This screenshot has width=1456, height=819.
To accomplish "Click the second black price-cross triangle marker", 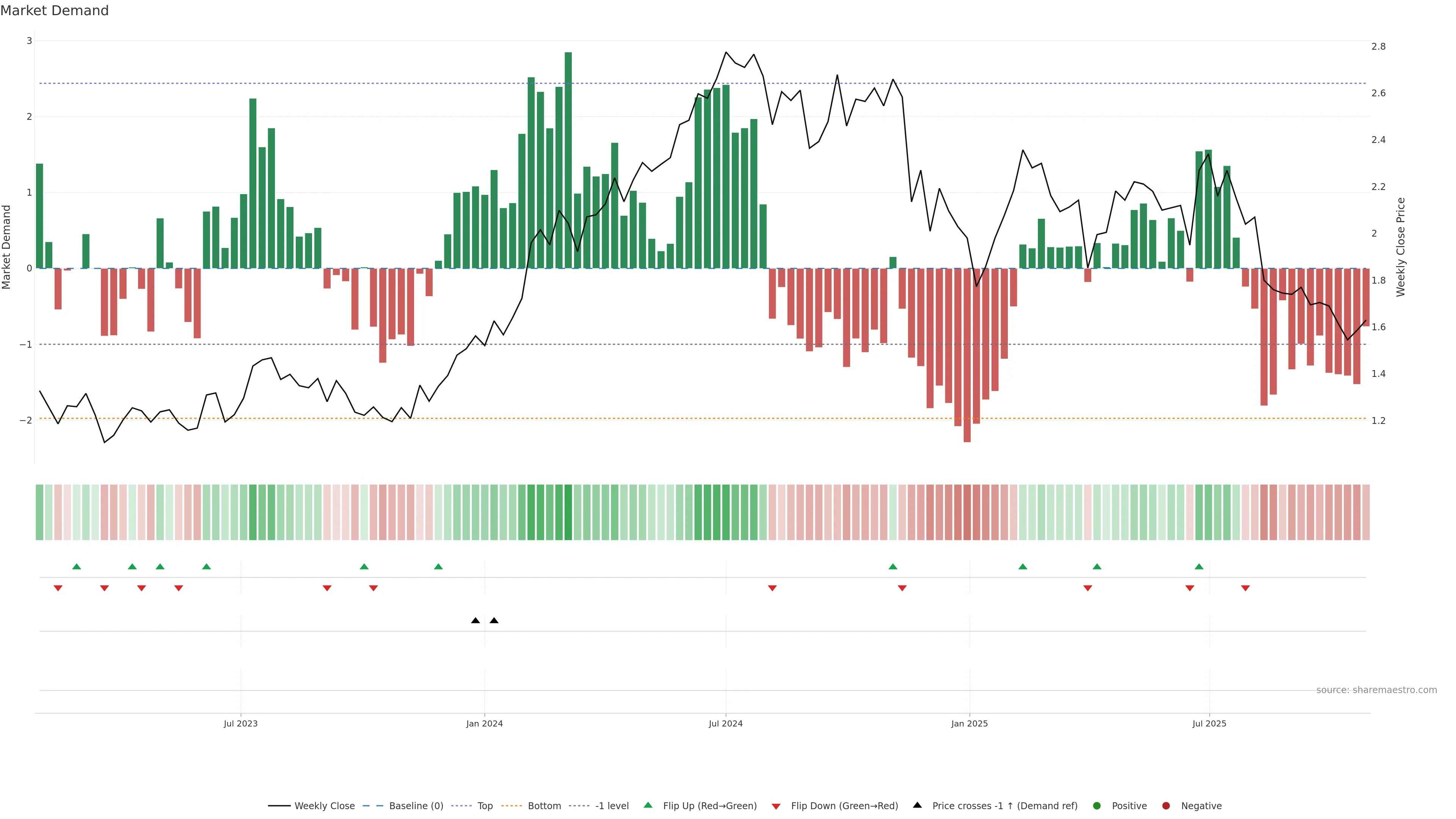I will point(494,621).
